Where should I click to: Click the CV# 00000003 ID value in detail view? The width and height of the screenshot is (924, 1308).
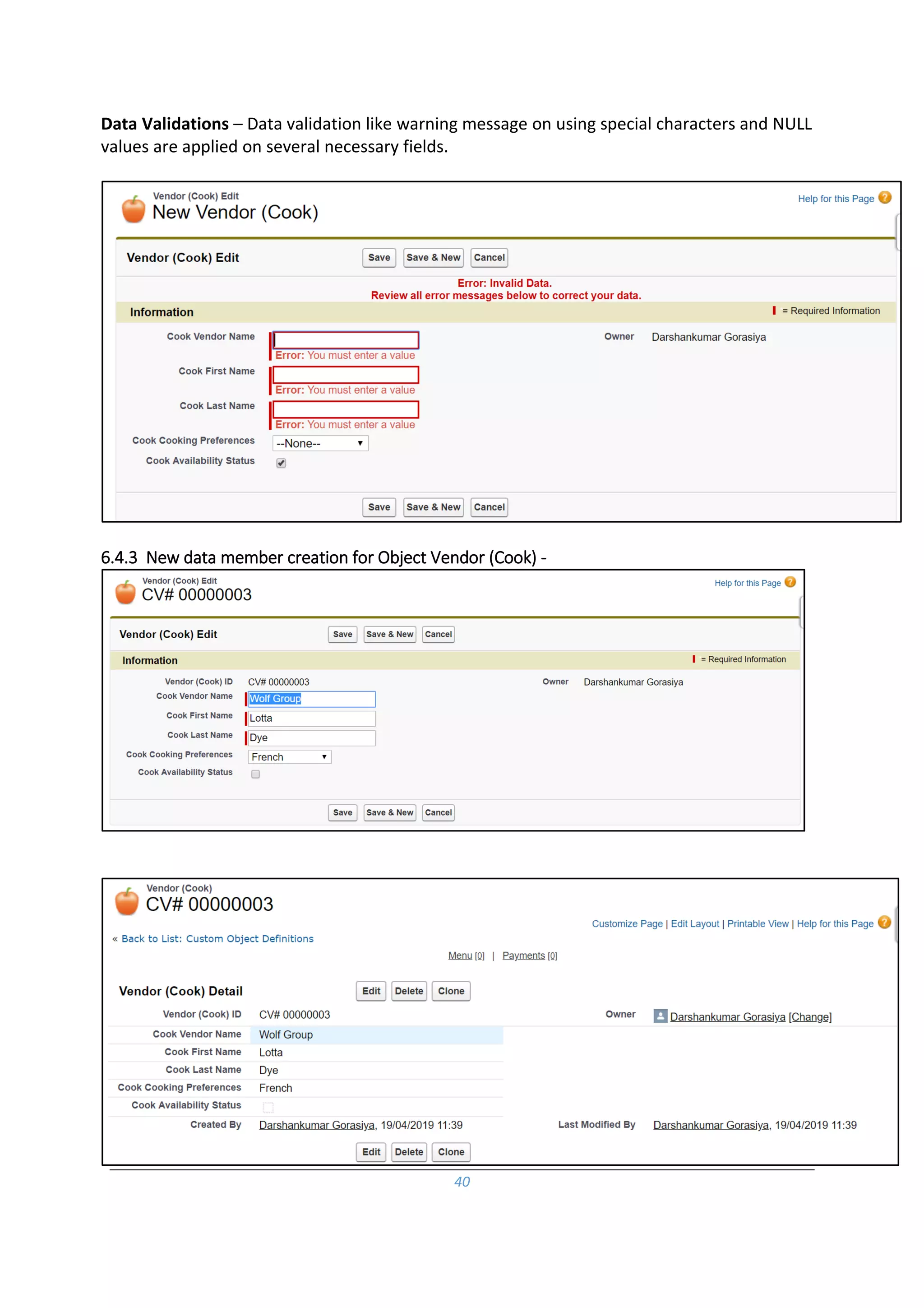tap(294, 1015)
